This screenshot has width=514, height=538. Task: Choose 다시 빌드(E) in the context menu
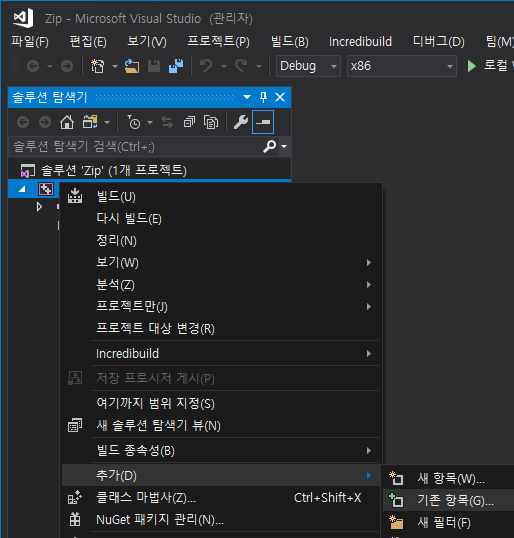point(221,219)
